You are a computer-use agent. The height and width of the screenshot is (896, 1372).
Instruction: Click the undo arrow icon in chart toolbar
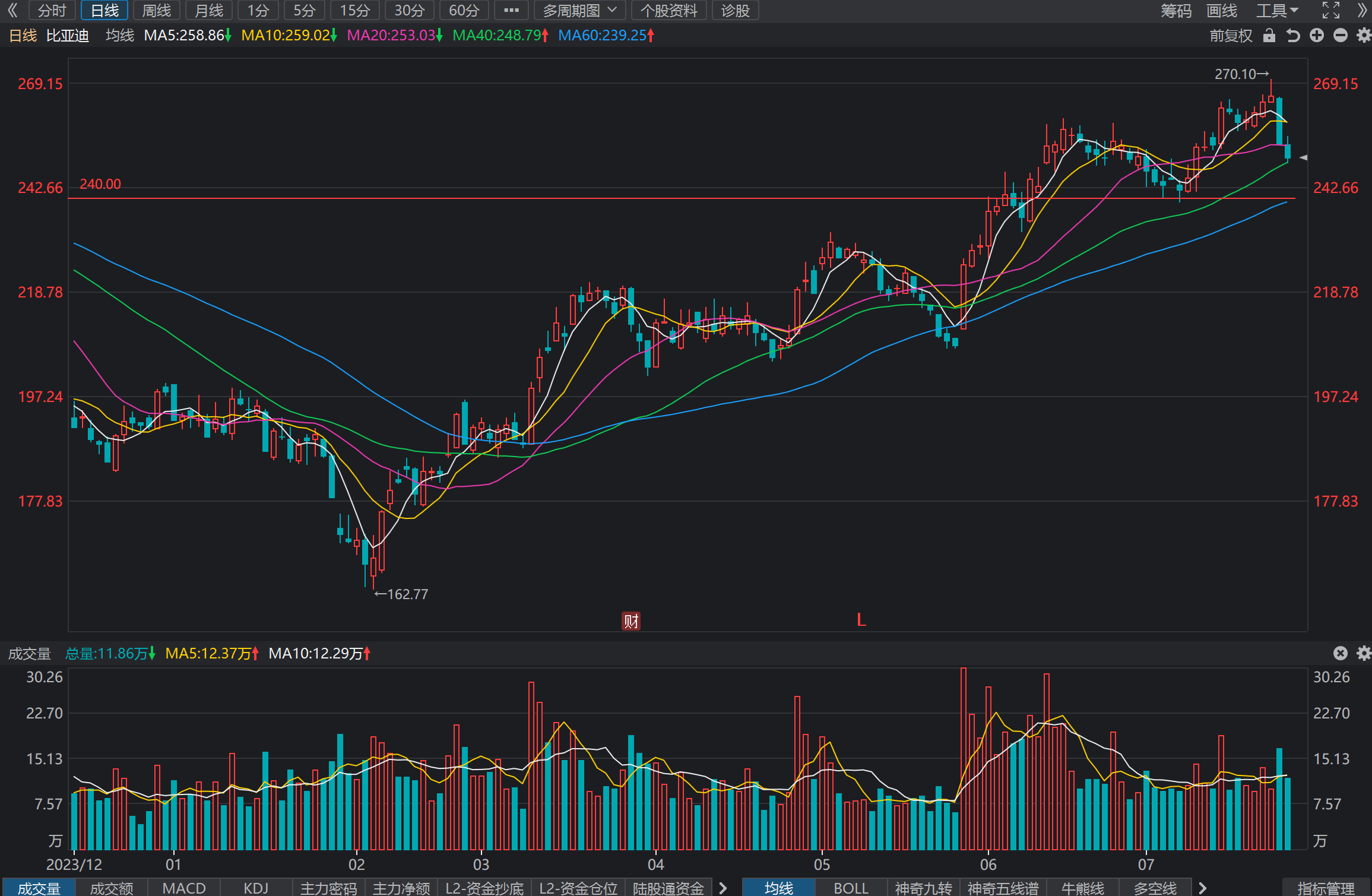[1293, 36]
